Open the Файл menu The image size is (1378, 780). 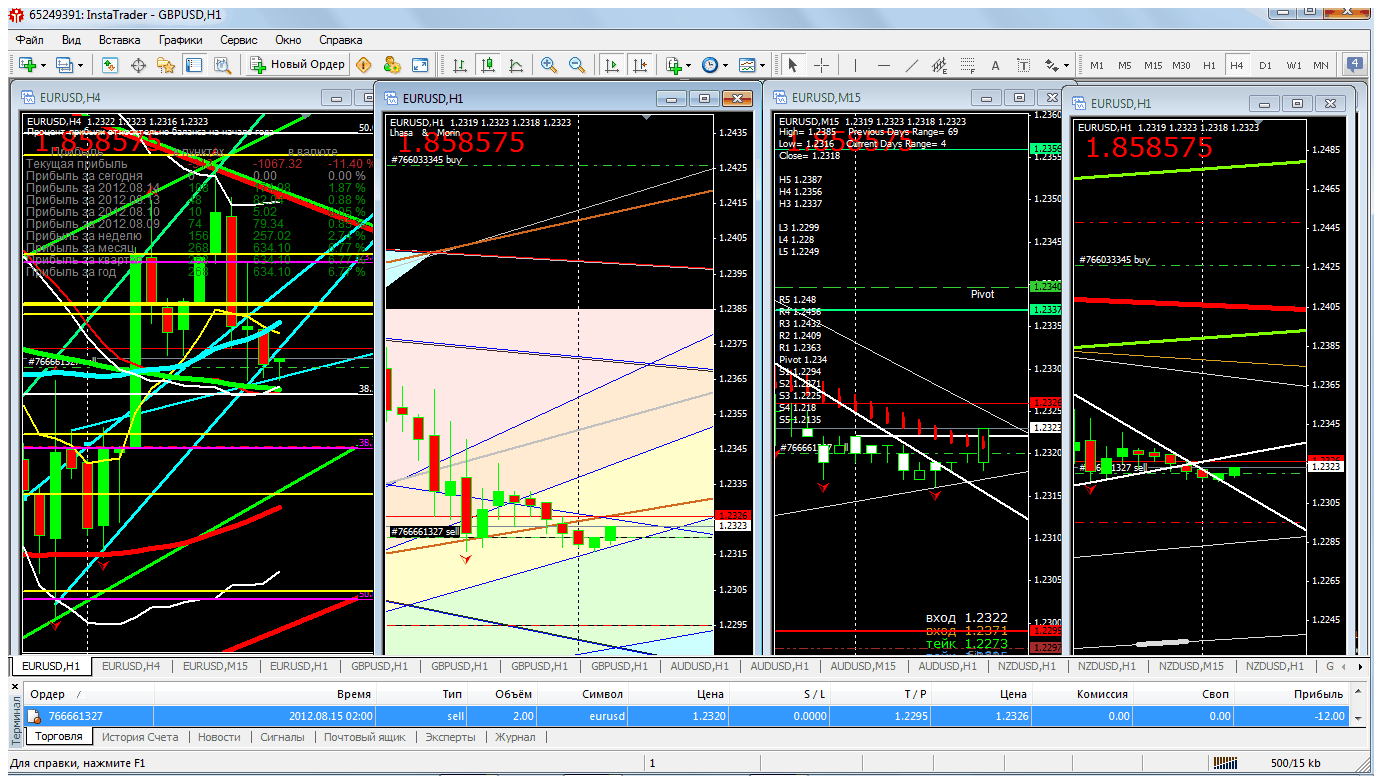pos(29,40)
